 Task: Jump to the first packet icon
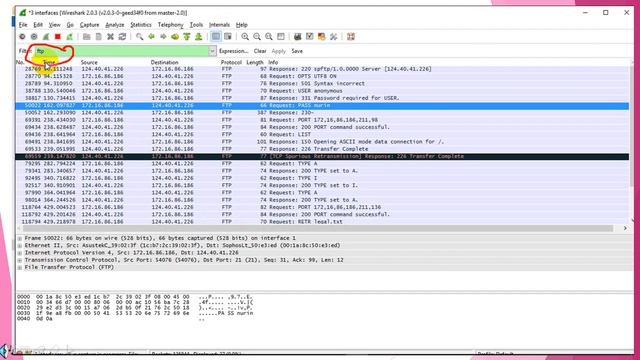point(187,37)
